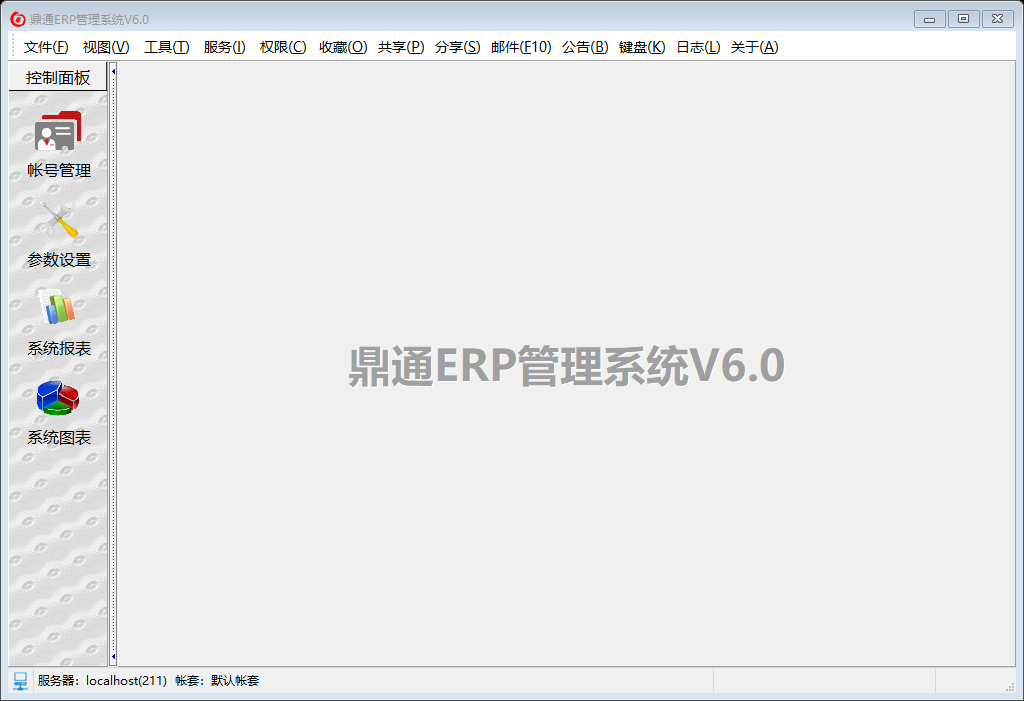This screenshot has height=701, width=1024.
Task: Open the 系统报表 bar chart icon
Action: [58, 308]
